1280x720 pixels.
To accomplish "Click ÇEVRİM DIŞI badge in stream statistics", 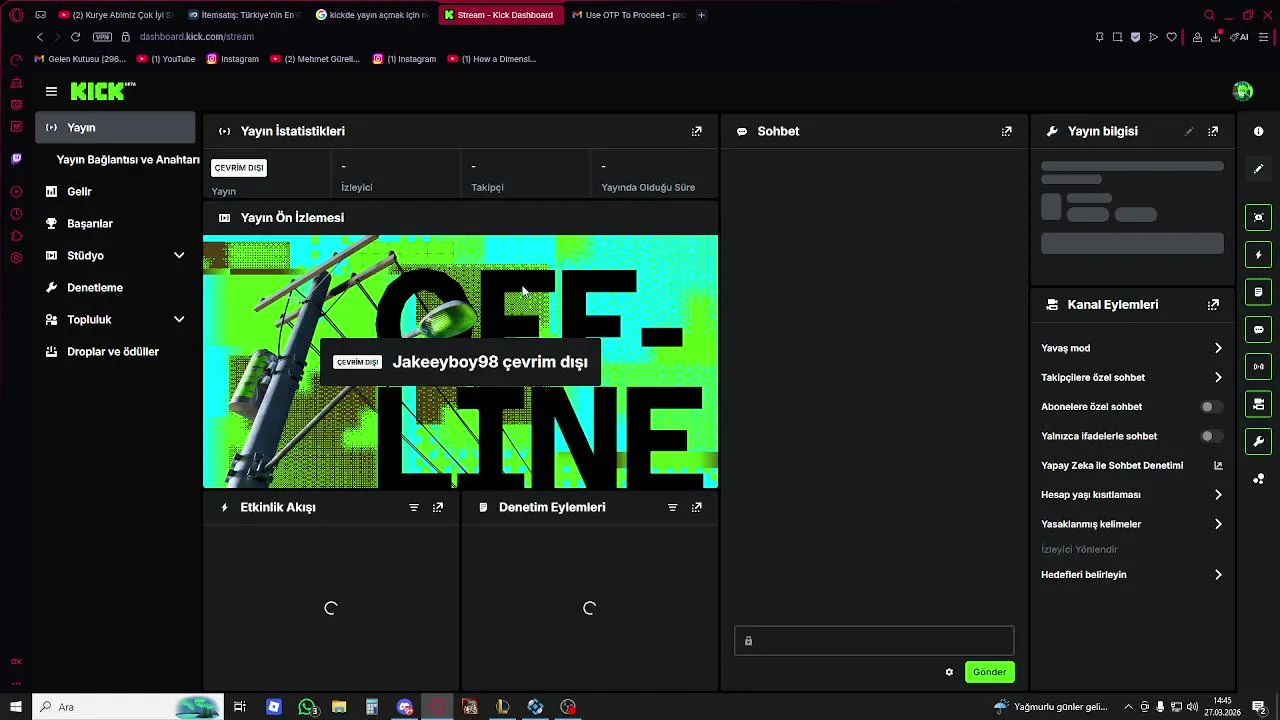I will [239, 168].
